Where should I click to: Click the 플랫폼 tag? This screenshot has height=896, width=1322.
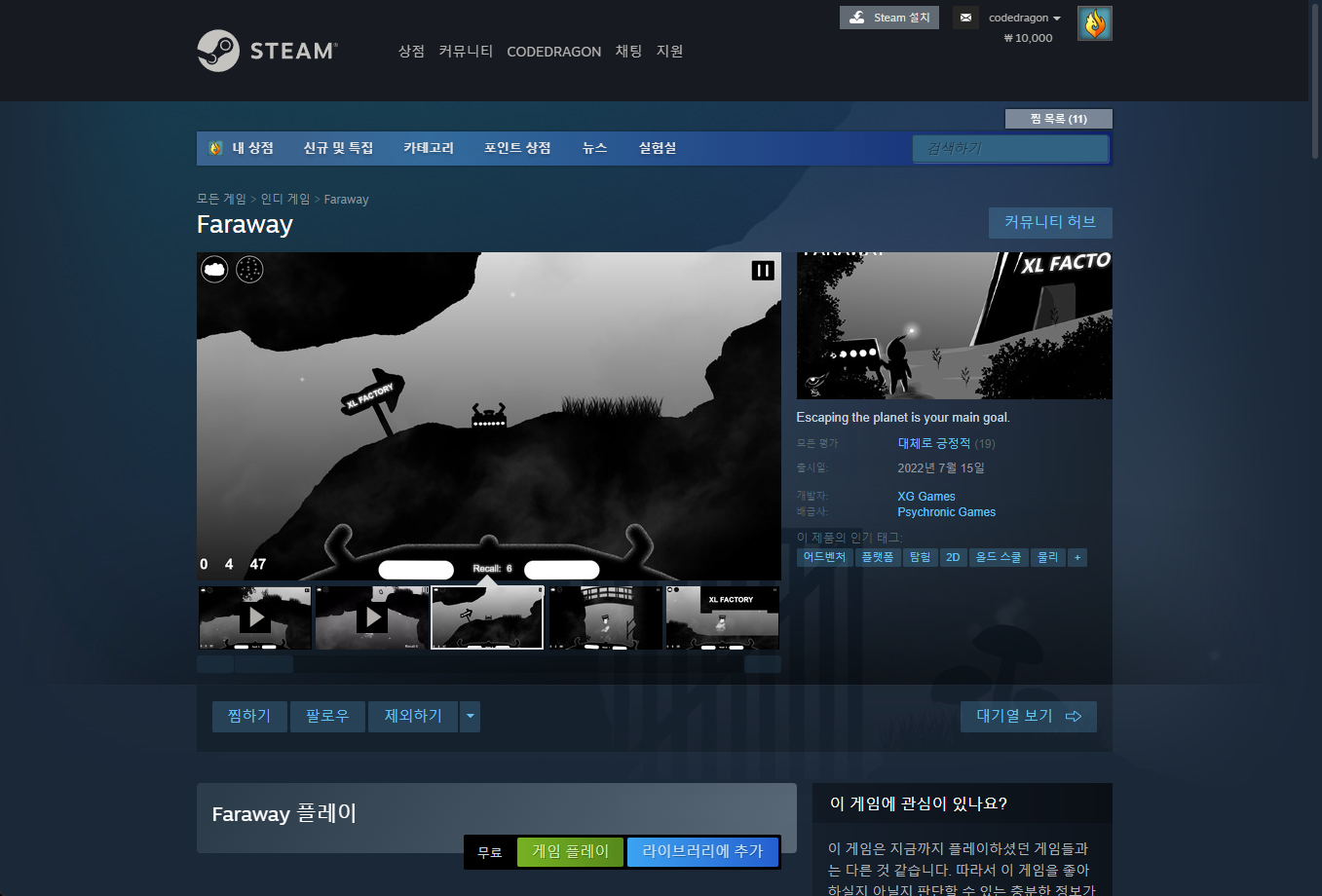coord(878,557)
